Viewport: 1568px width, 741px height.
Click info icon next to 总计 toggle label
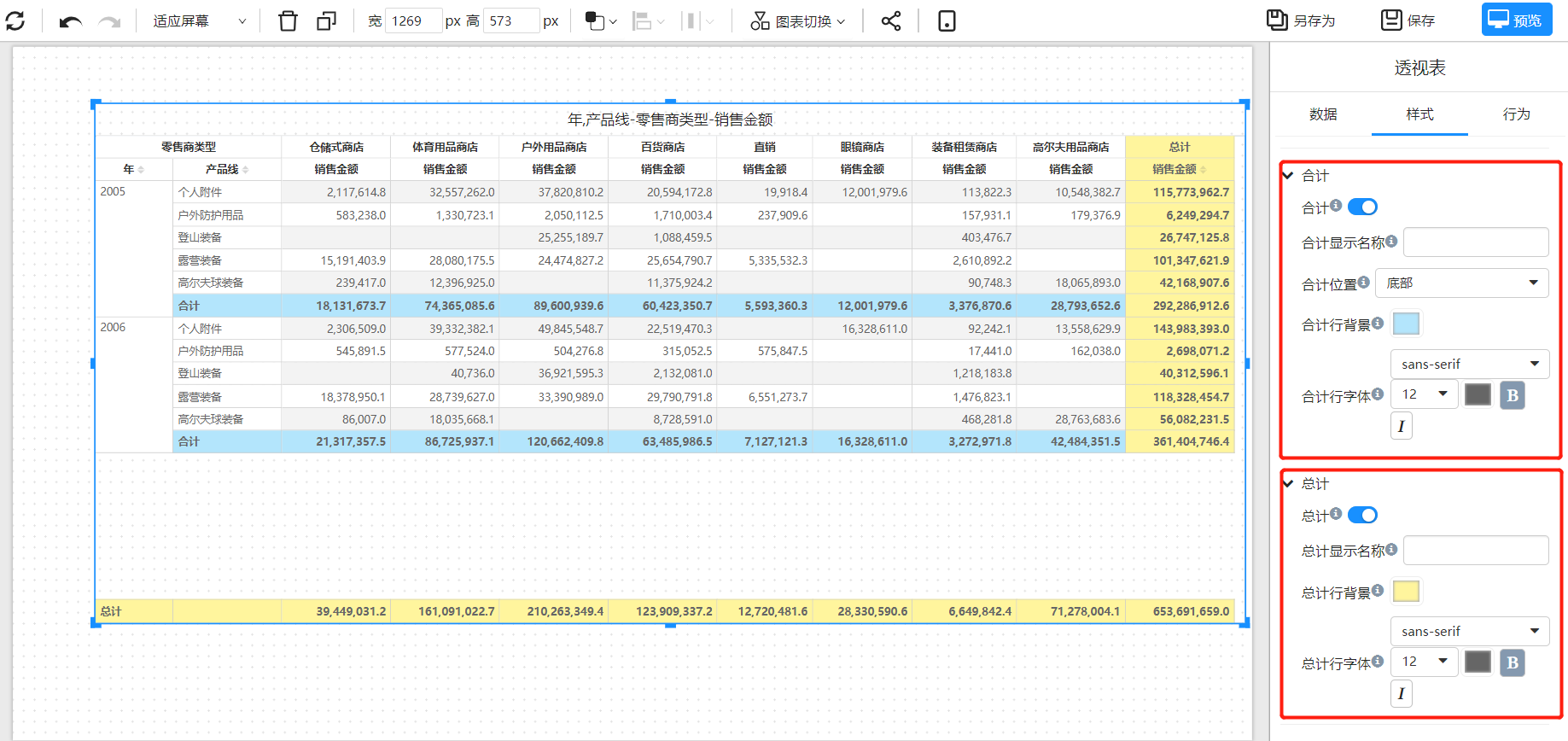[1336, 513]
